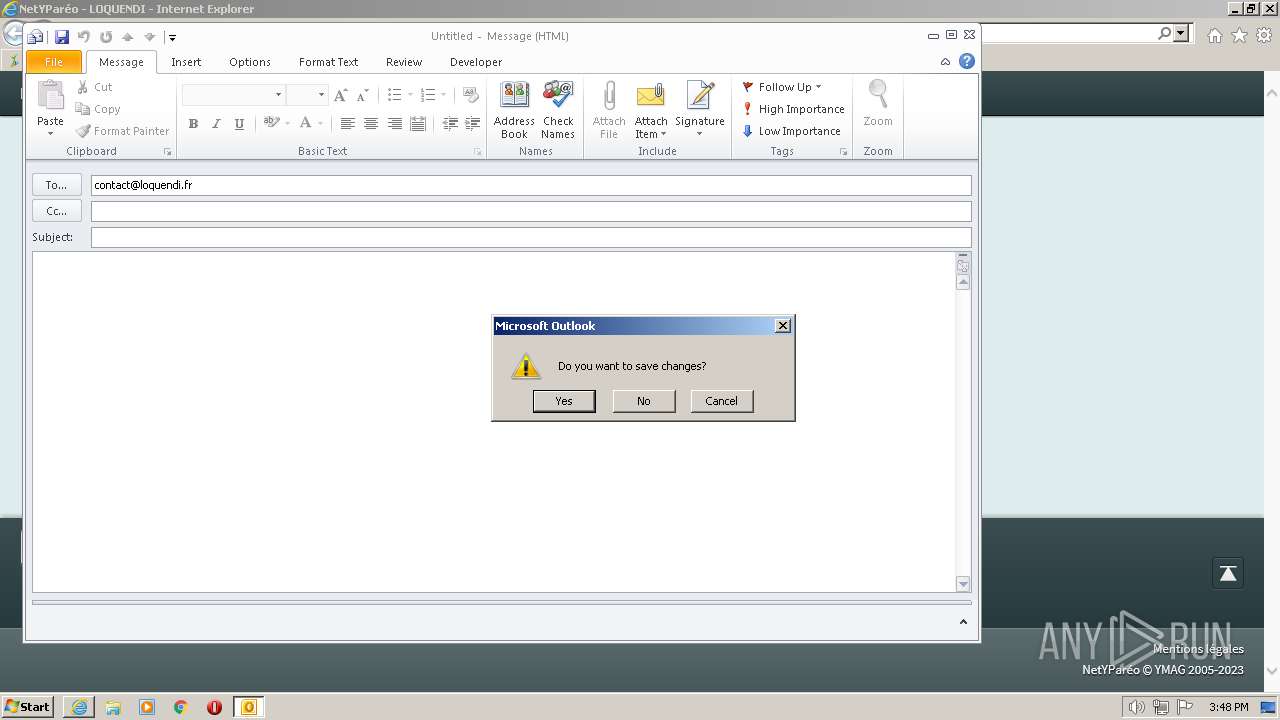Click Yes to save changes
1280x720 pixels.
564,401
